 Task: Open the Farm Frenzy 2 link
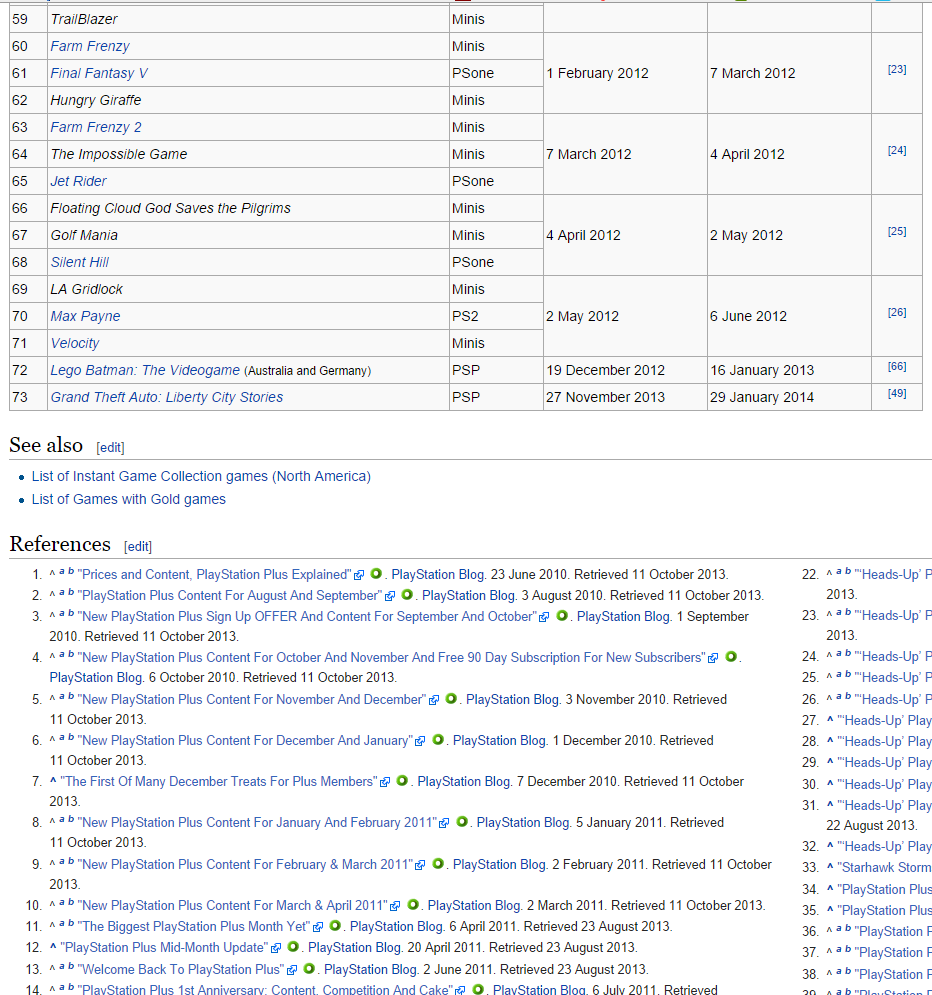pyautogui.click(x=96, y=128)
